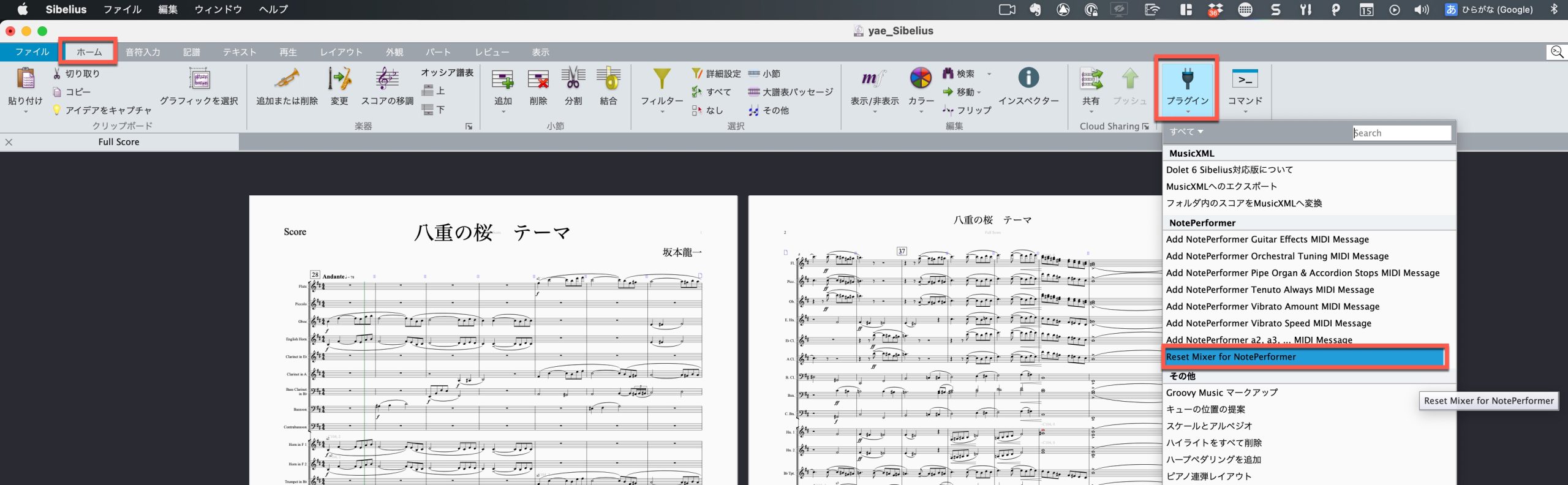Open the Apple menu

point(22,9)
